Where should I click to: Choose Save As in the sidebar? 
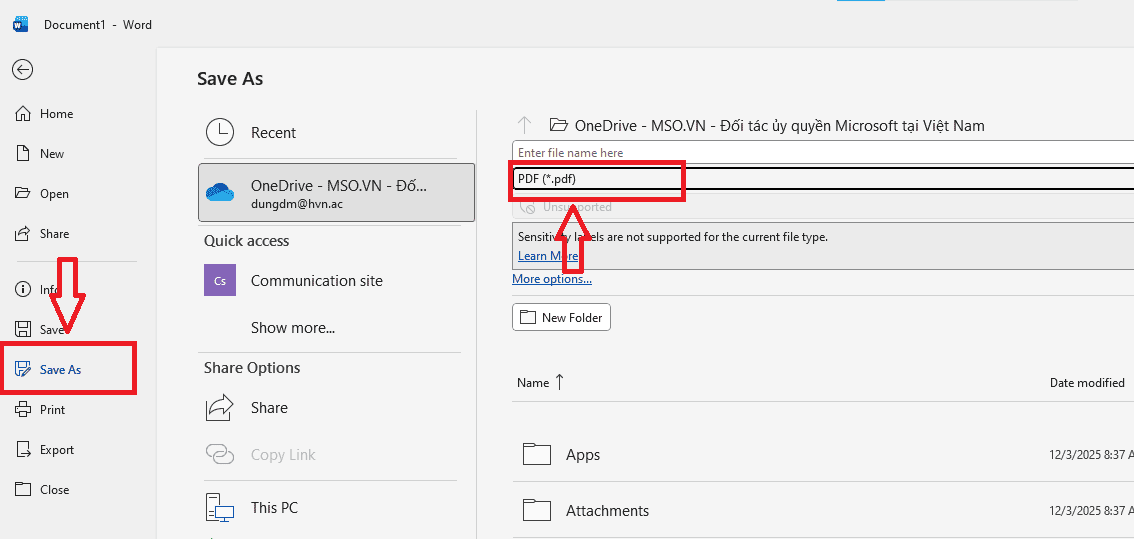(x=60, y=370)
